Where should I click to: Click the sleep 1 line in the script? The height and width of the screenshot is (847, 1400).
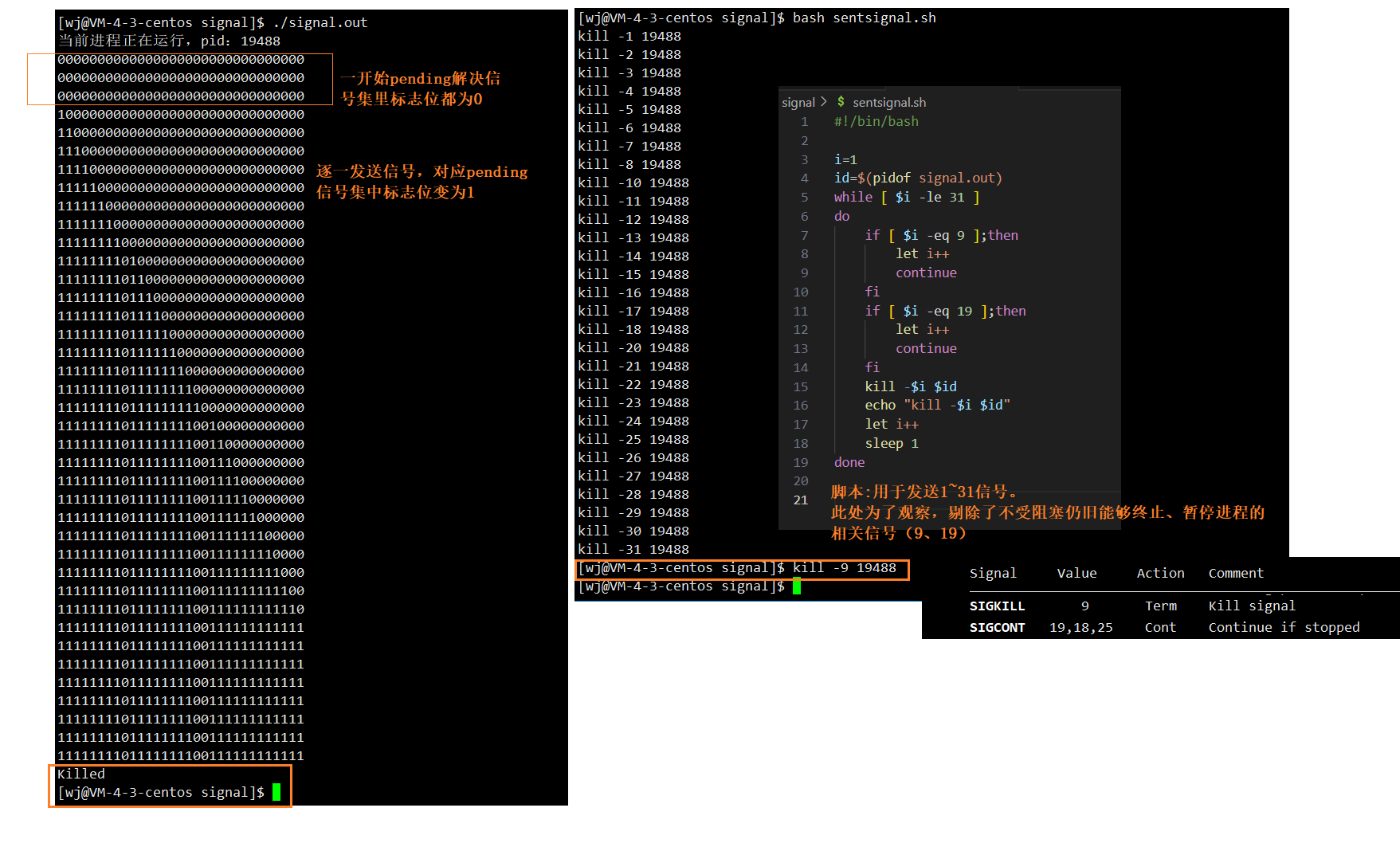click(892, 443)
